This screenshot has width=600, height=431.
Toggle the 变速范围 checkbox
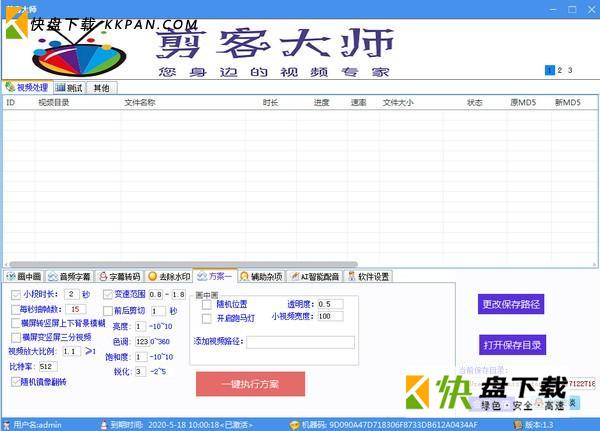108,294
